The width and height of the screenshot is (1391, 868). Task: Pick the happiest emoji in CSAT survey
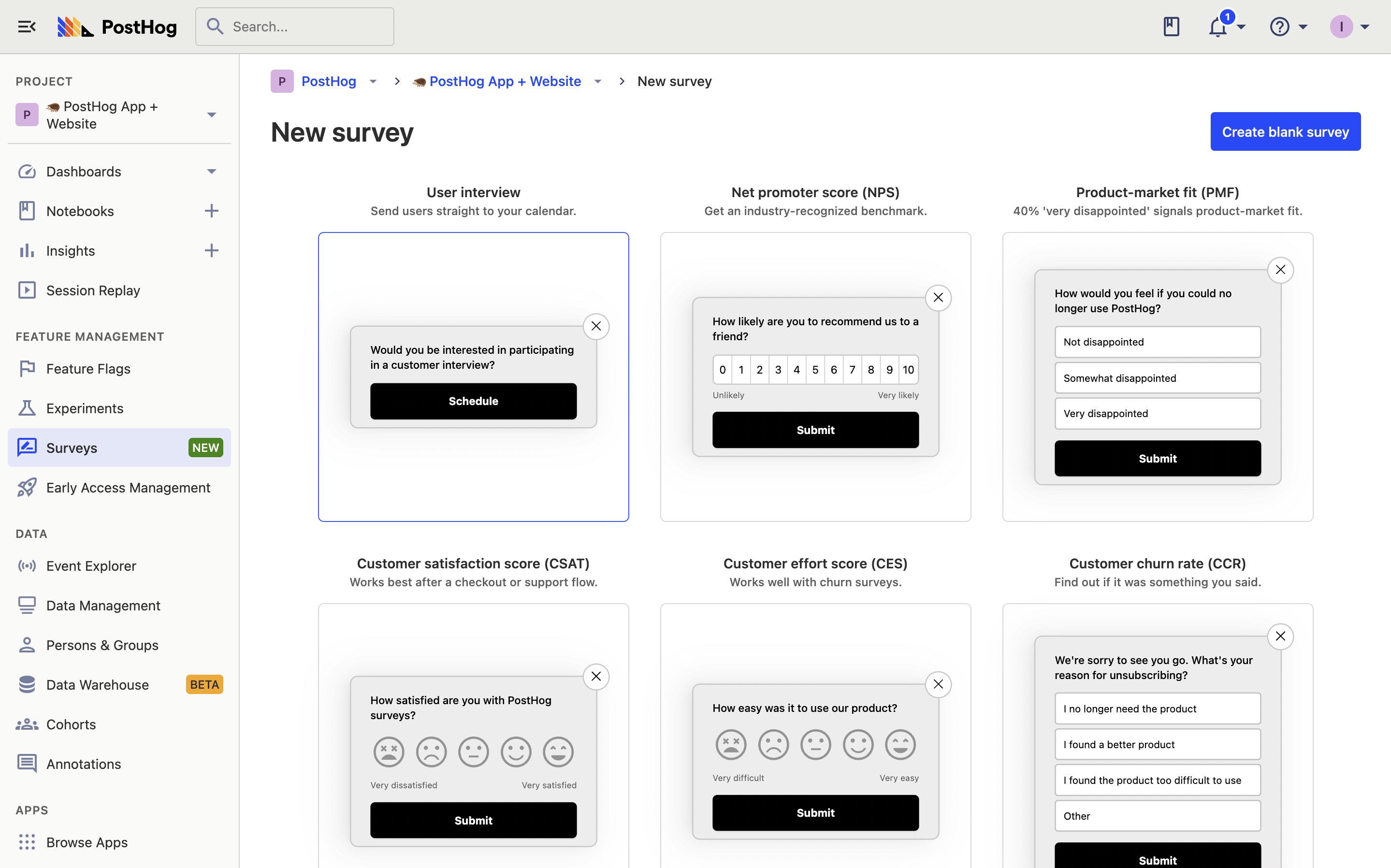click(x=558, y=752)
